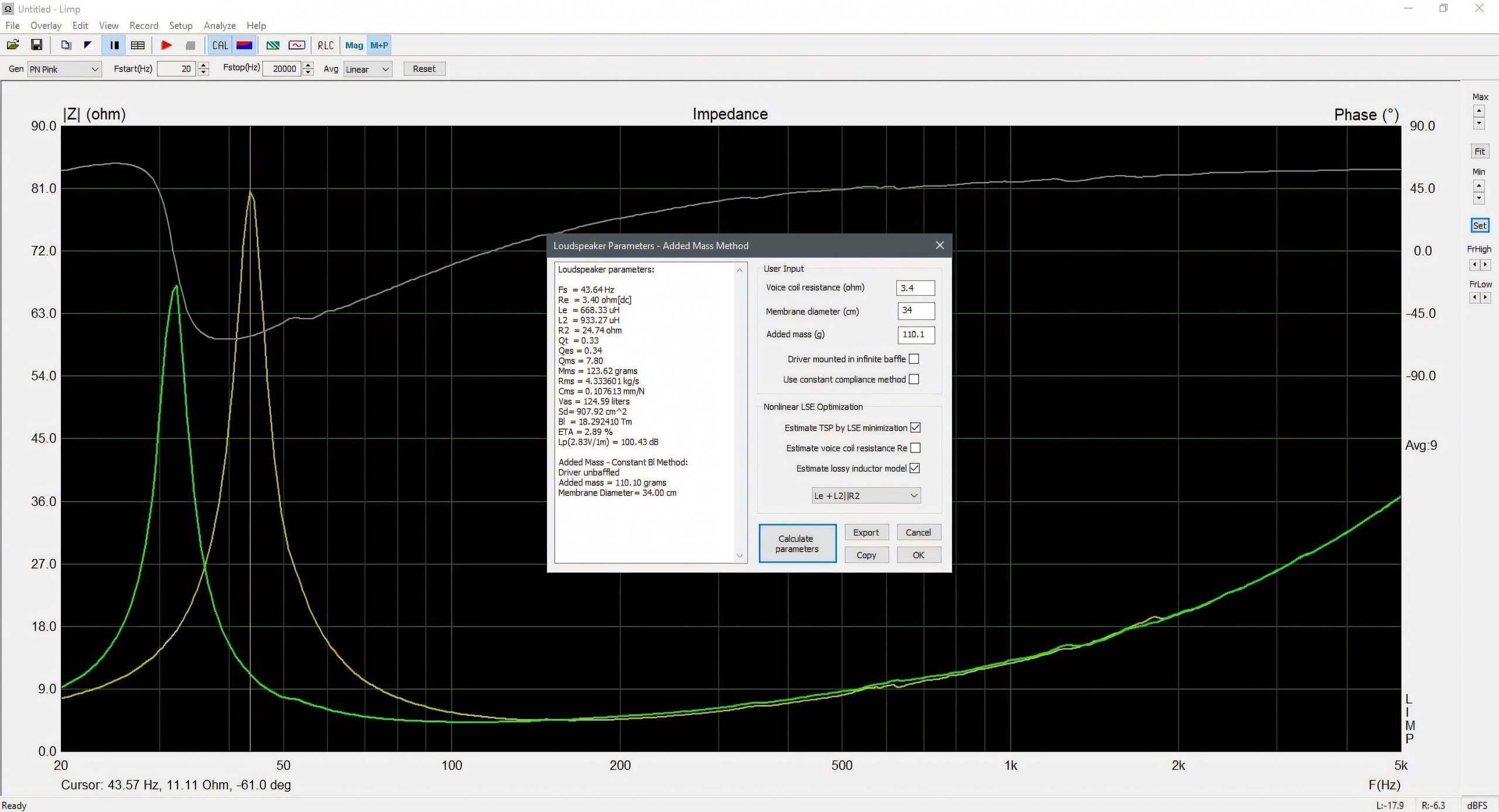Open the Analyze menu
The height and width of the screenshot is (812, 1499).
220,26
